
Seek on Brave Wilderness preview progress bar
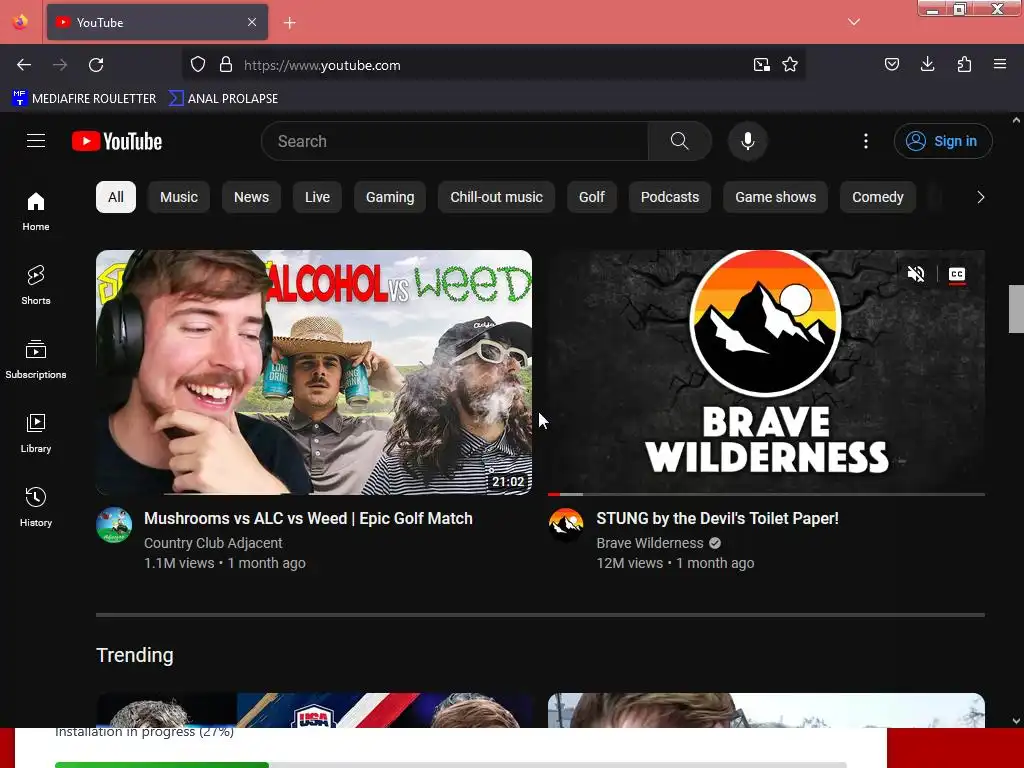point(766,494)
